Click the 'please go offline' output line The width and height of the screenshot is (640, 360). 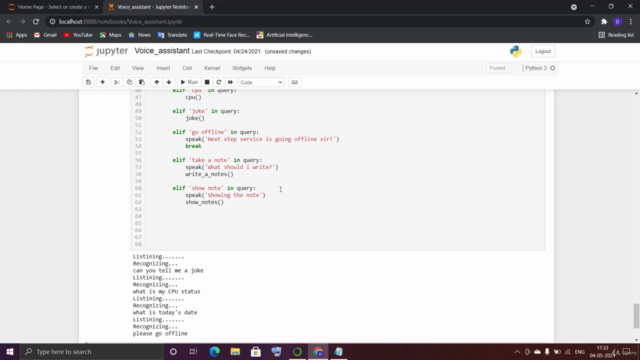click(x=160, y=333)
